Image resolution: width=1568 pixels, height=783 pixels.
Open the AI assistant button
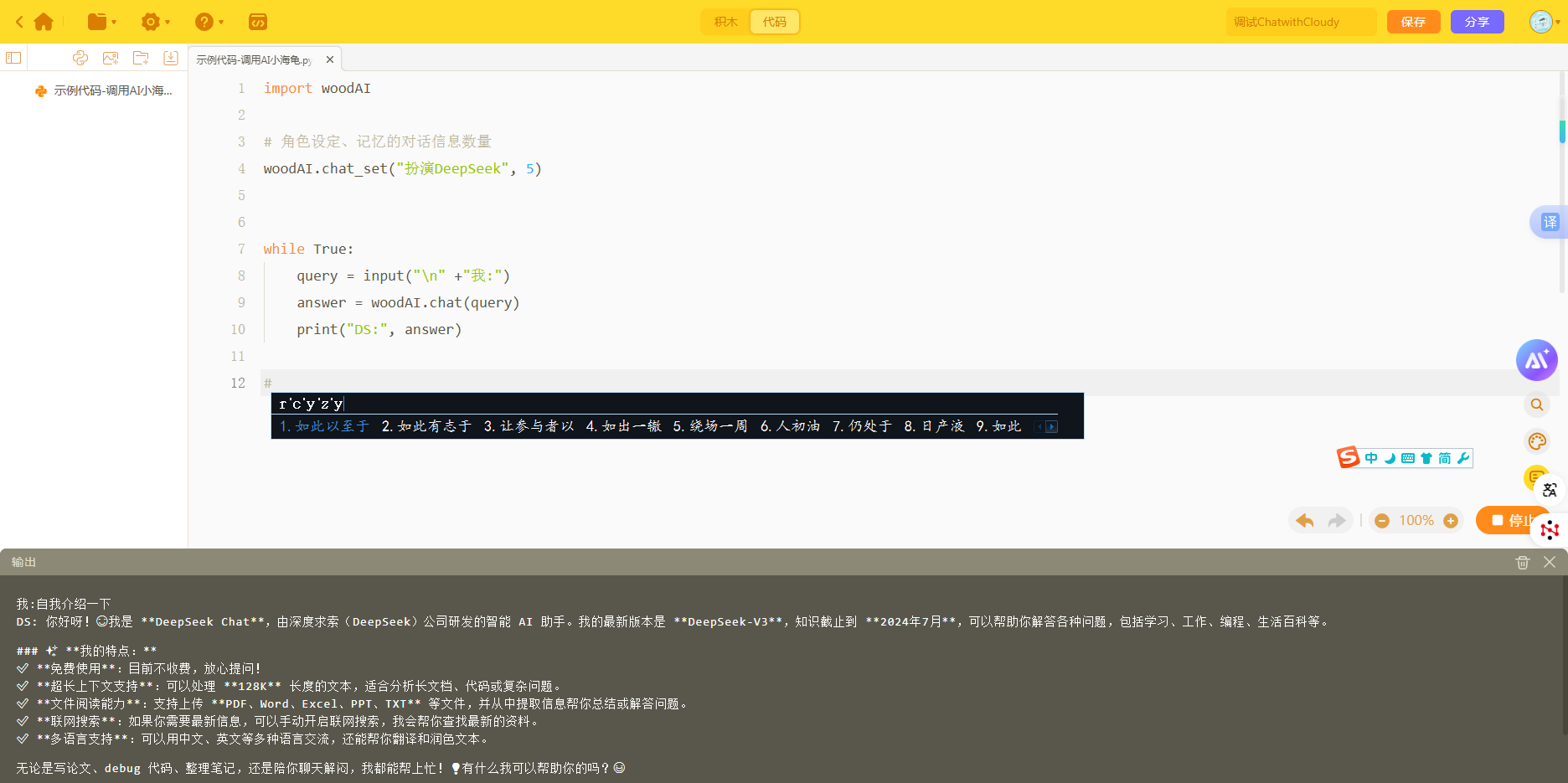(x=1537, y=360)
